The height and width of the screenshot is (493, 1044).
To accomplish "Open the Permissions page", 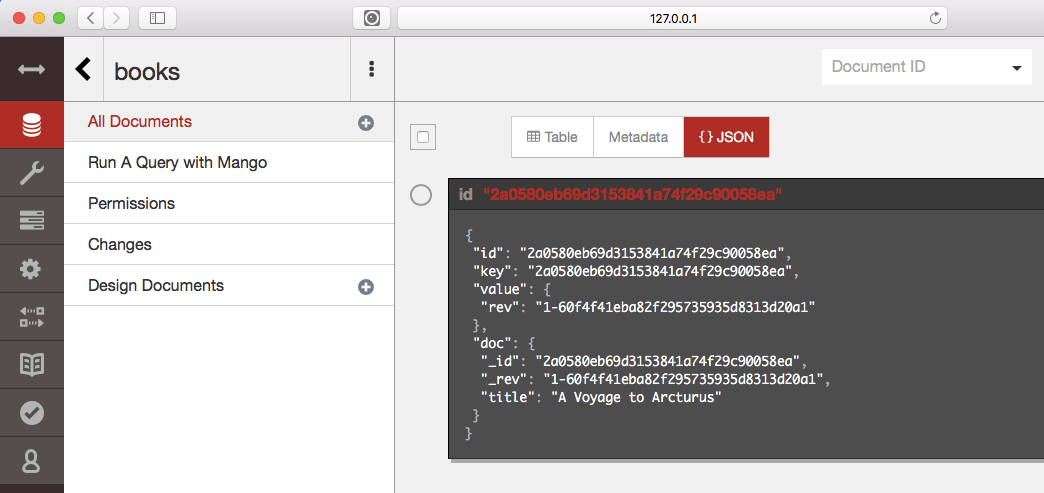I will (x=131, y=203).
